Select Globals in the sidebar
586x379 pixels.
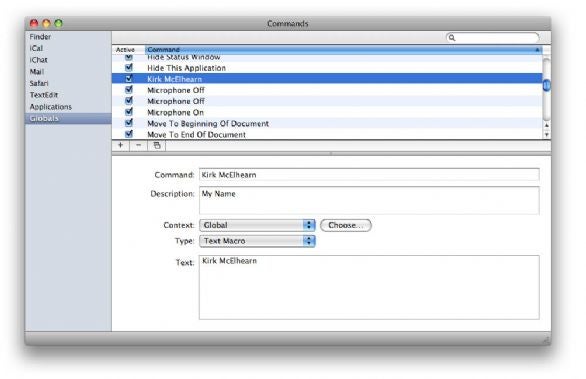68,118
